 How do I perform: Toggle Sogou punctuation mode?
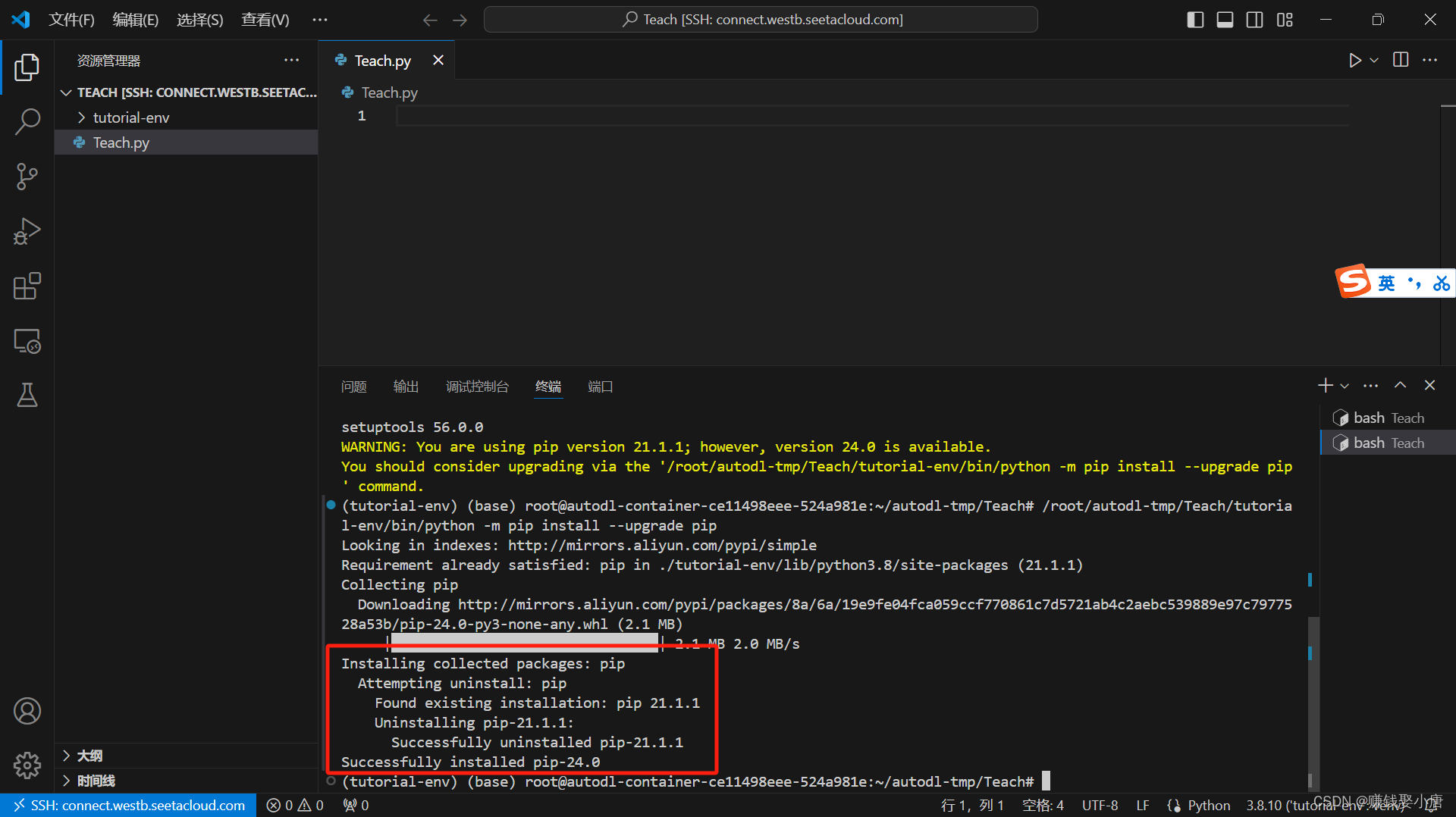[1414, 283]
